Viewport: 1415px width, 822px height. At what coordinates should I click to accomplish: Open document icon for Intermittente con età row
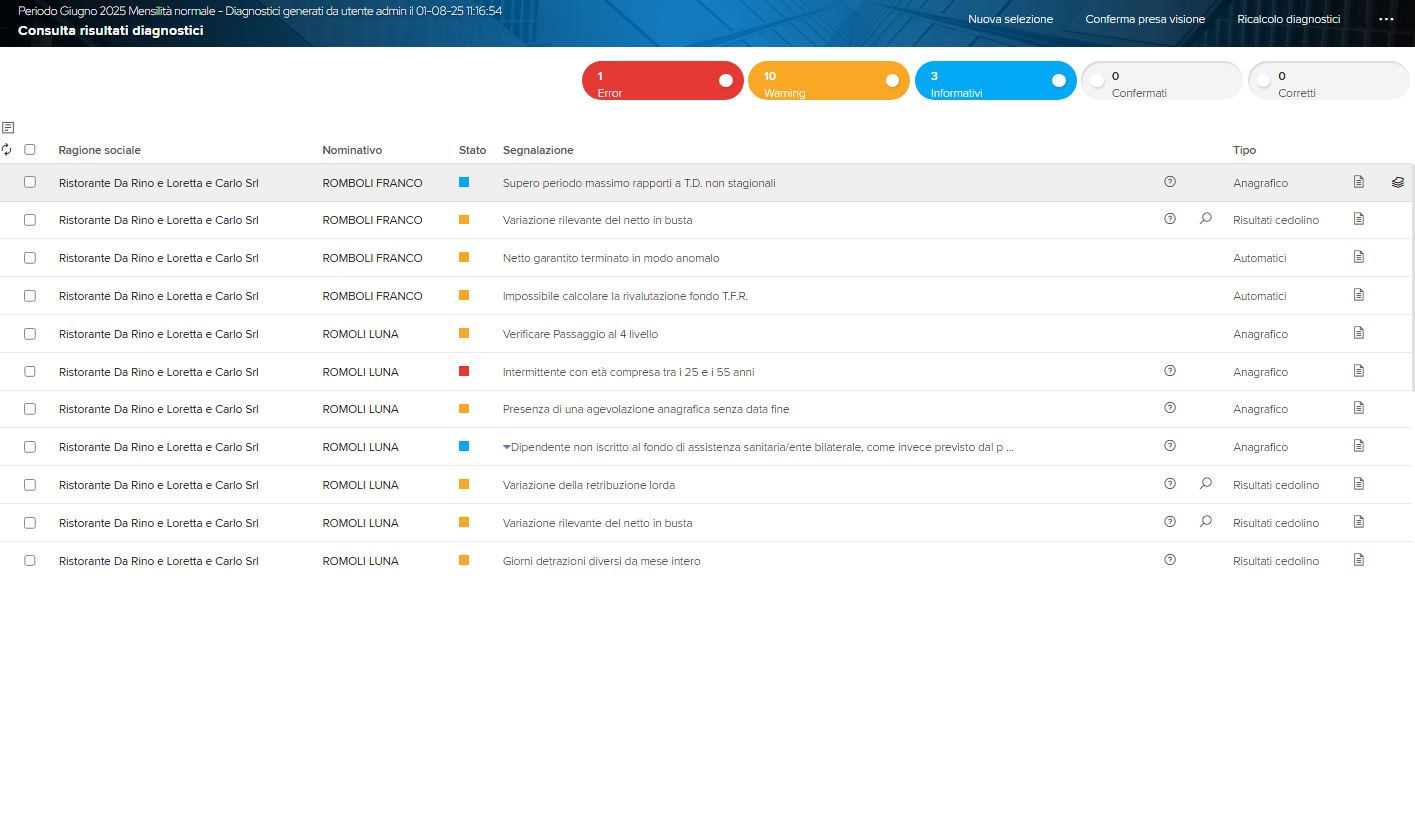coord(1358,371)
